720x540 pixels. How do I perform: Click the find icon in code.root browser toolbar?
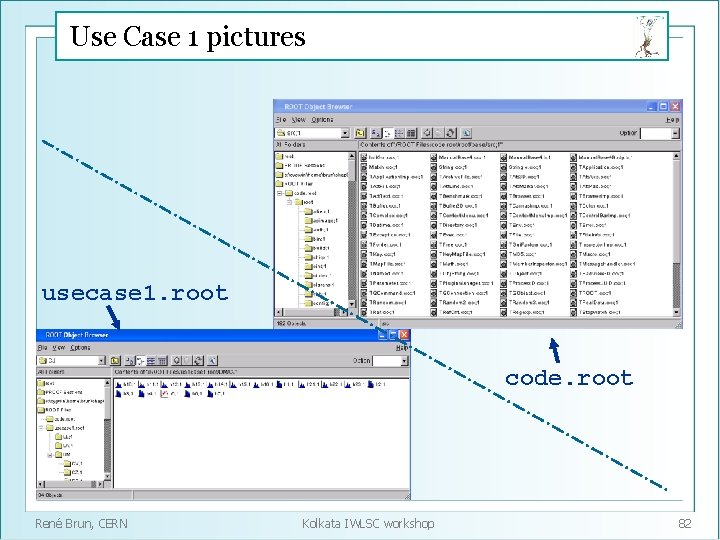466,133
